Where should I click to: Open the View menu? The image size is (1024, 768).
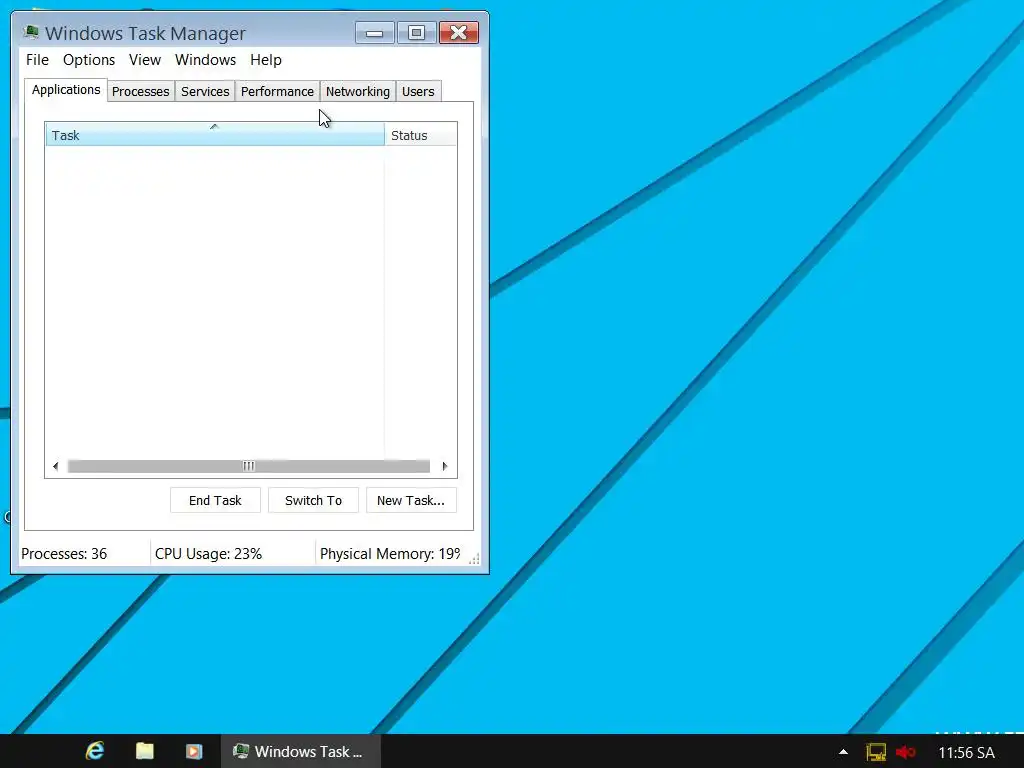[145, 59]
